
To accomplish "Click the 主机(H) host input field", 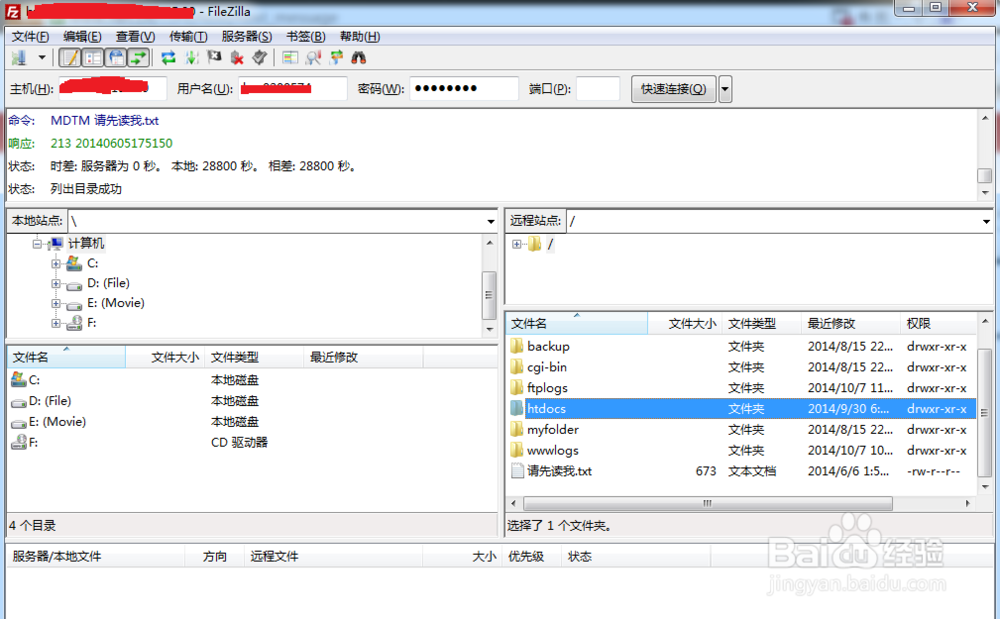I will tap(112, 89).
